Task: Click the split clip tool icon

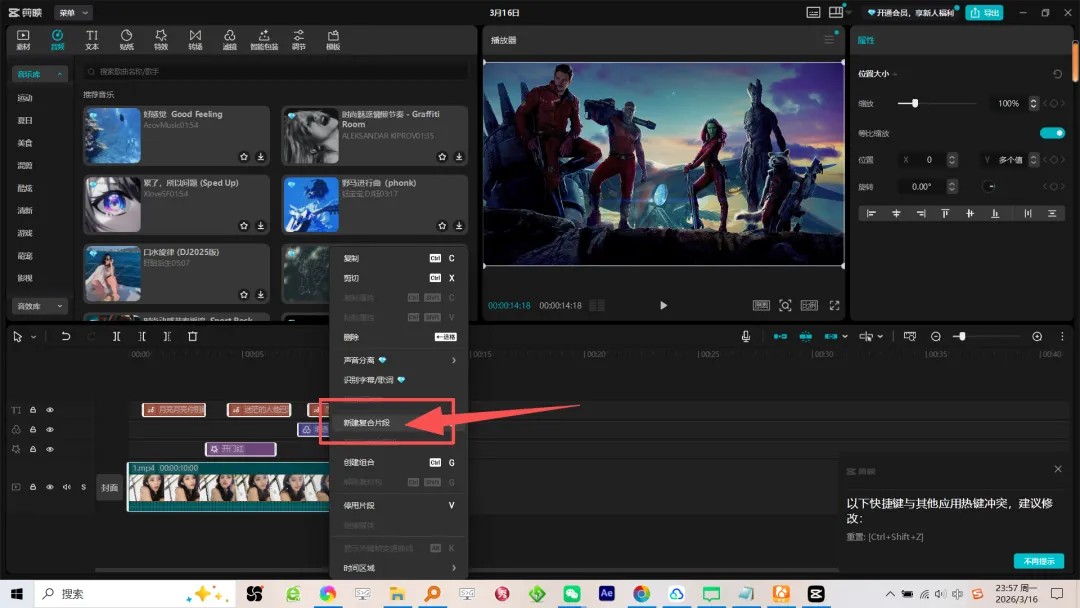Action: tap(116, 337)
